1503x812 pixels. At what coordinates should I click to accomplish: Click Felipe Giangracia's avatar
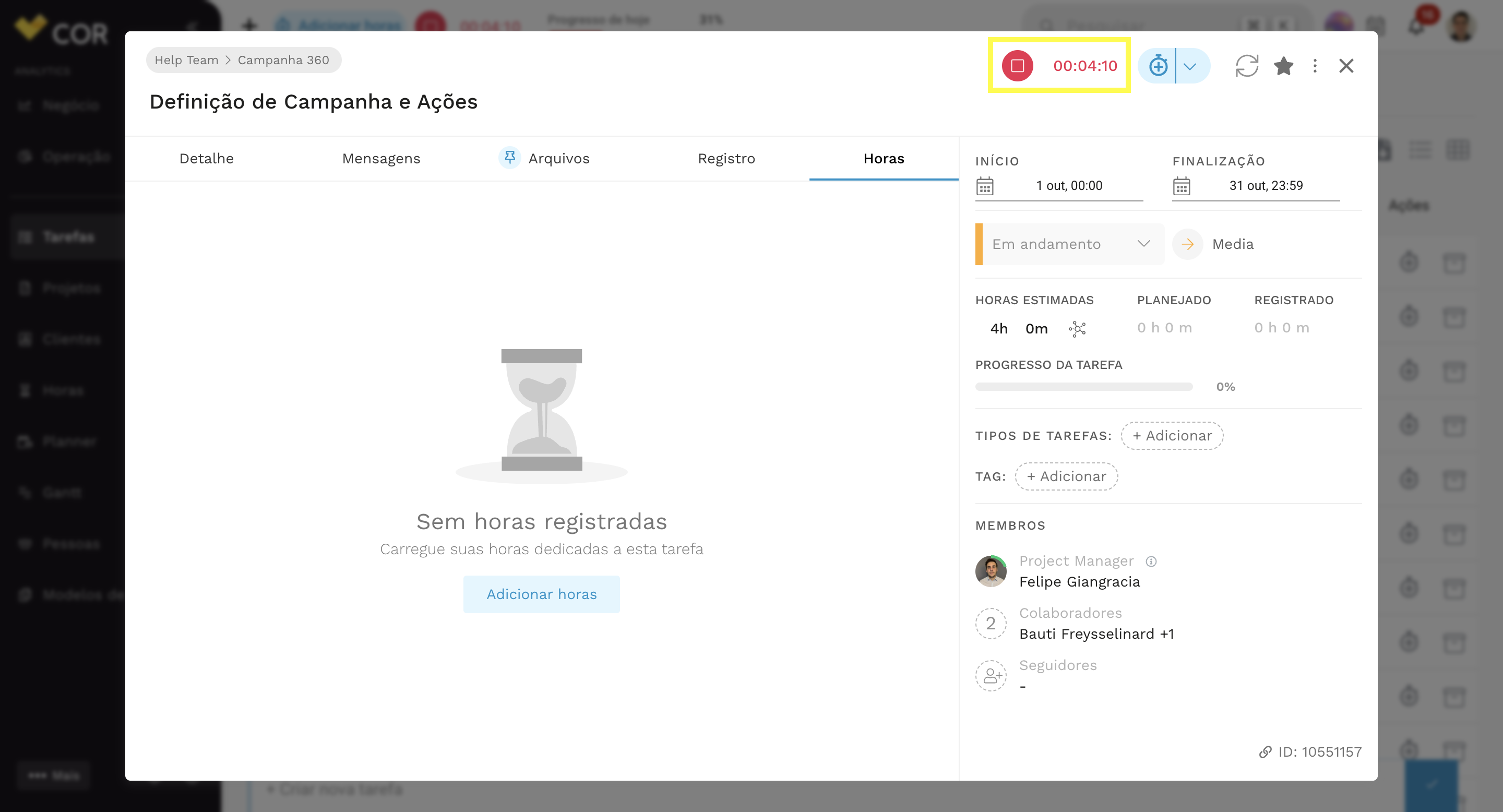click(x=990, y=571)
